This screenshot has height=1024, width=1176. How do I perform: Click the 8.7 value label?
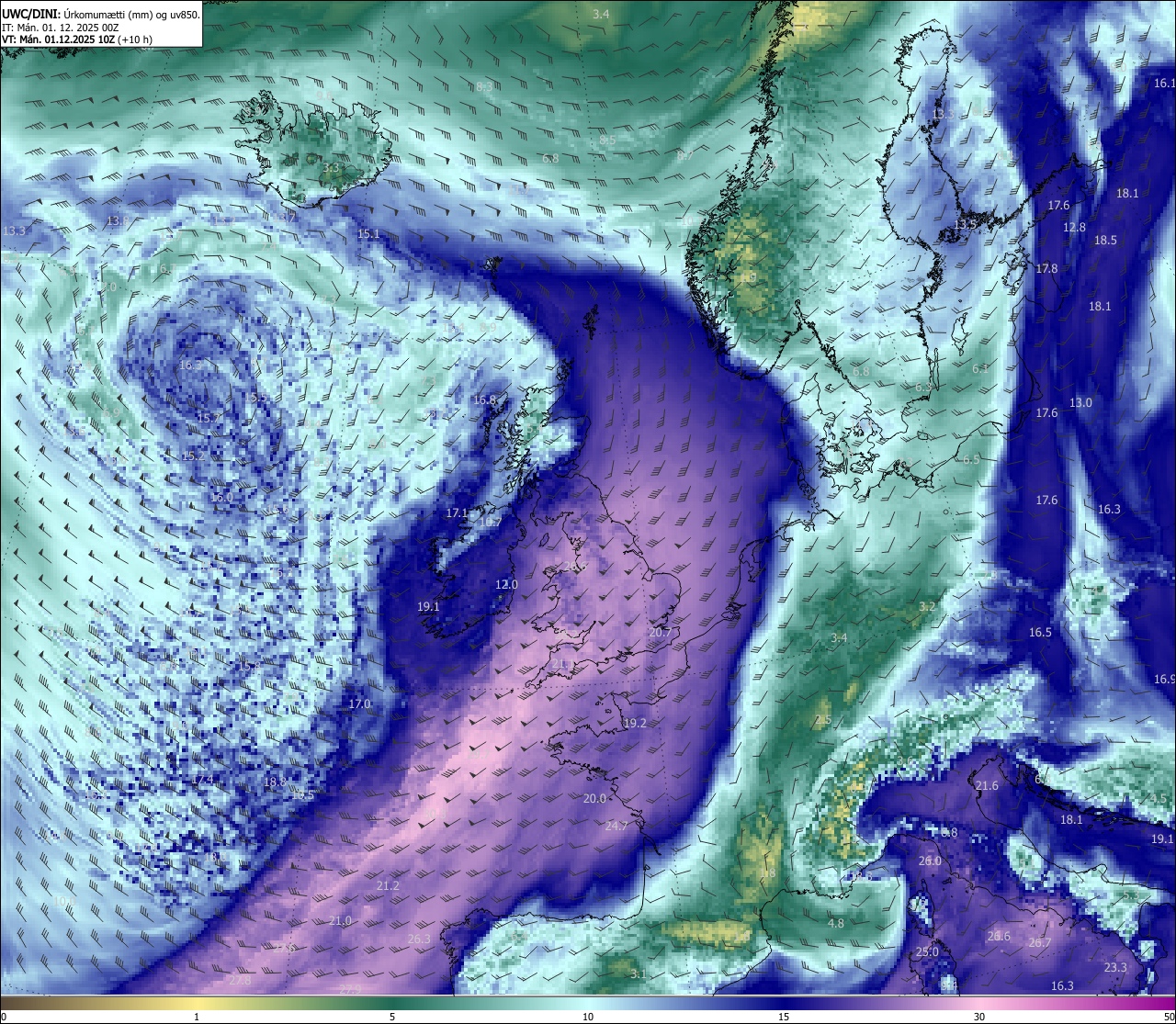pyautogui.click(x=685, y=157)
